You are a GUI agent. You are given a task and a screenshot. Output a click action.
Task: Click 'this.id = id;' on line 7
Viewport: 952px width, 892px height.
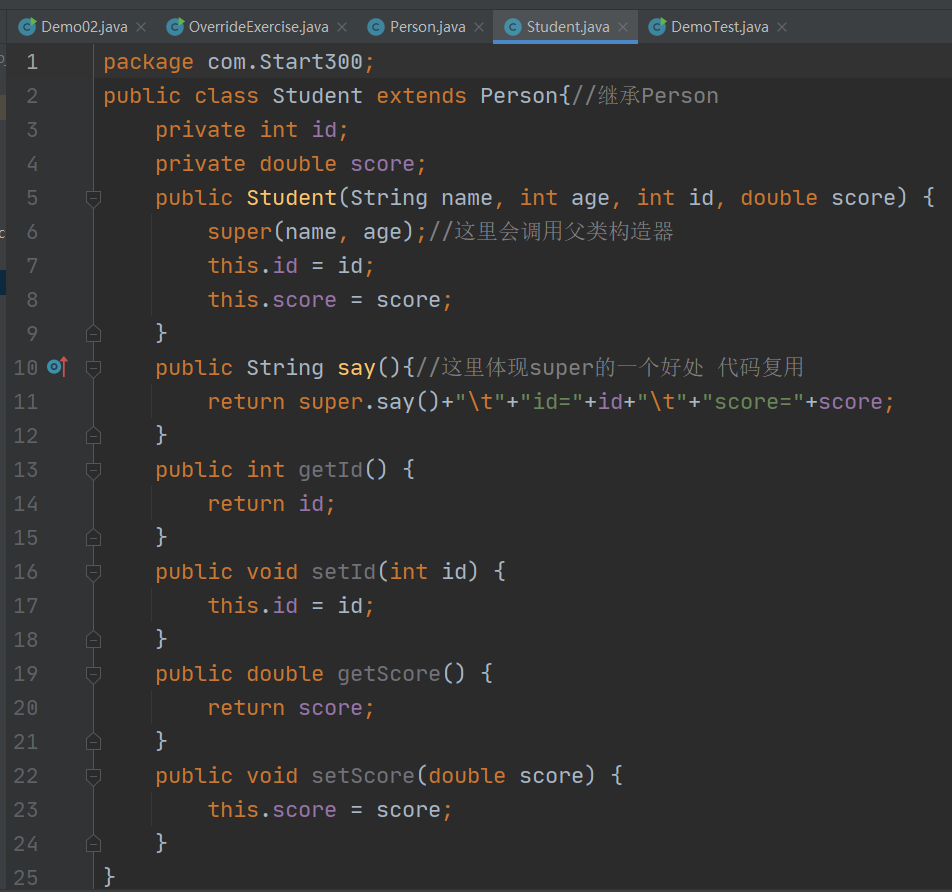291,266
